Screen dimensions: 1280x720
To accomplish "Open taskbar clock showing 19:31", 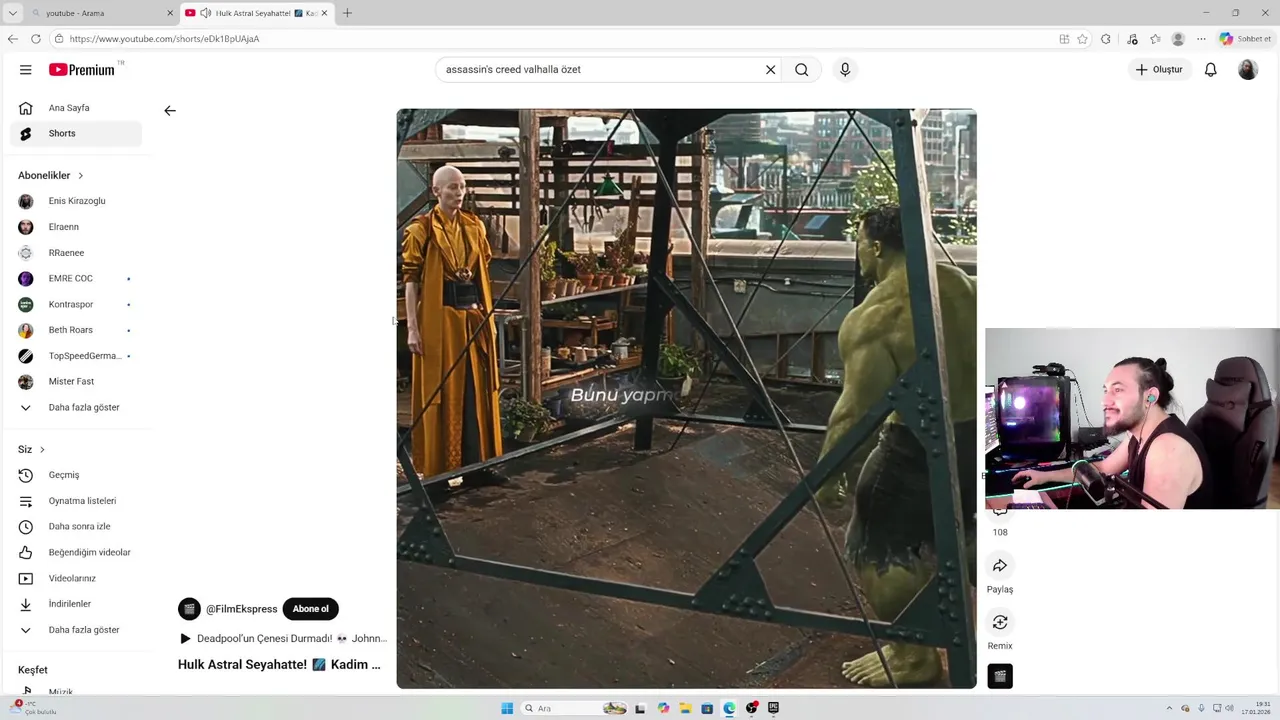I will [x=1257, y=708].
